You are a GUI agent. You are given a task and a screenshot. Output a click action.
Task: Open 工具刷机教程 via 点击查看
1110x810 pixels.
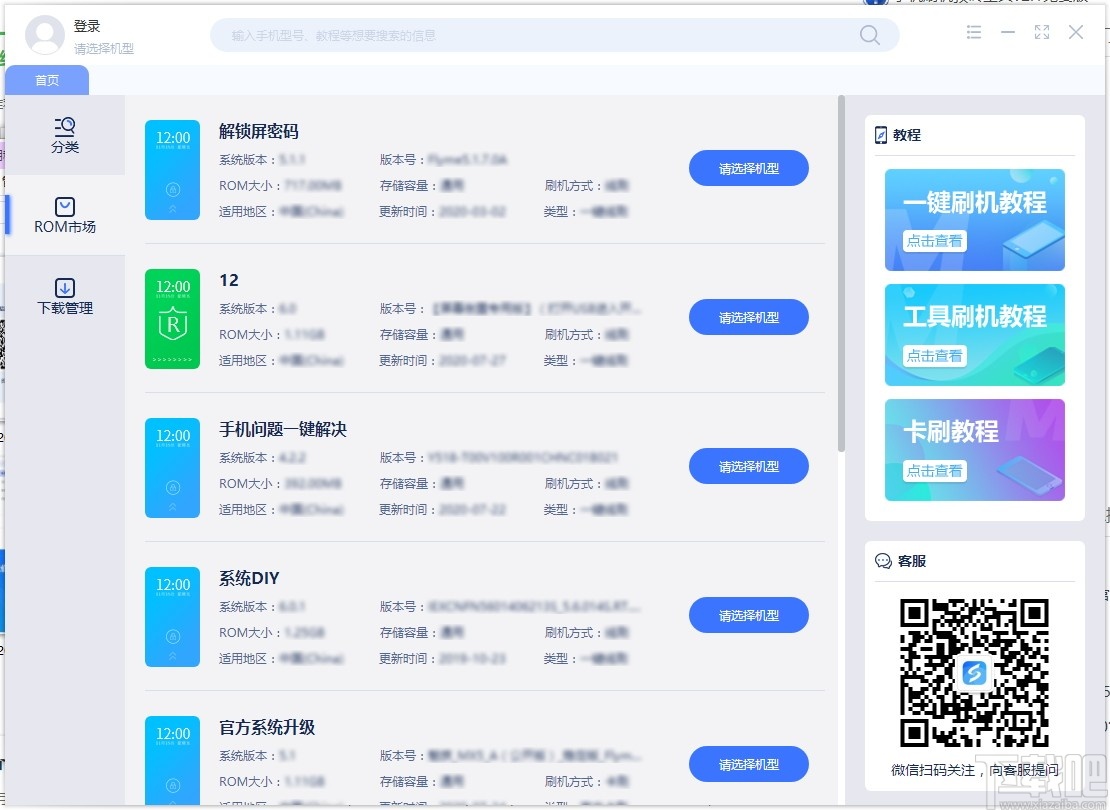[x=933, y=356]
